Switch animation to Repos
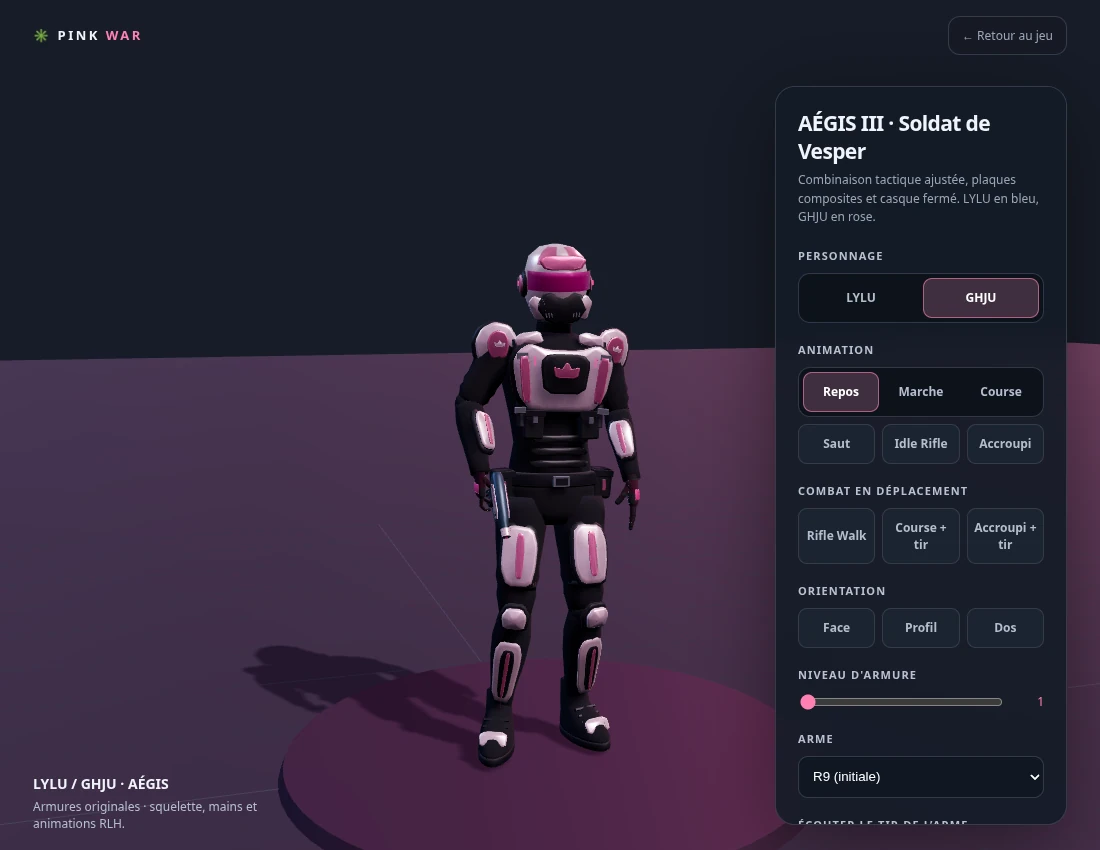 840,392
